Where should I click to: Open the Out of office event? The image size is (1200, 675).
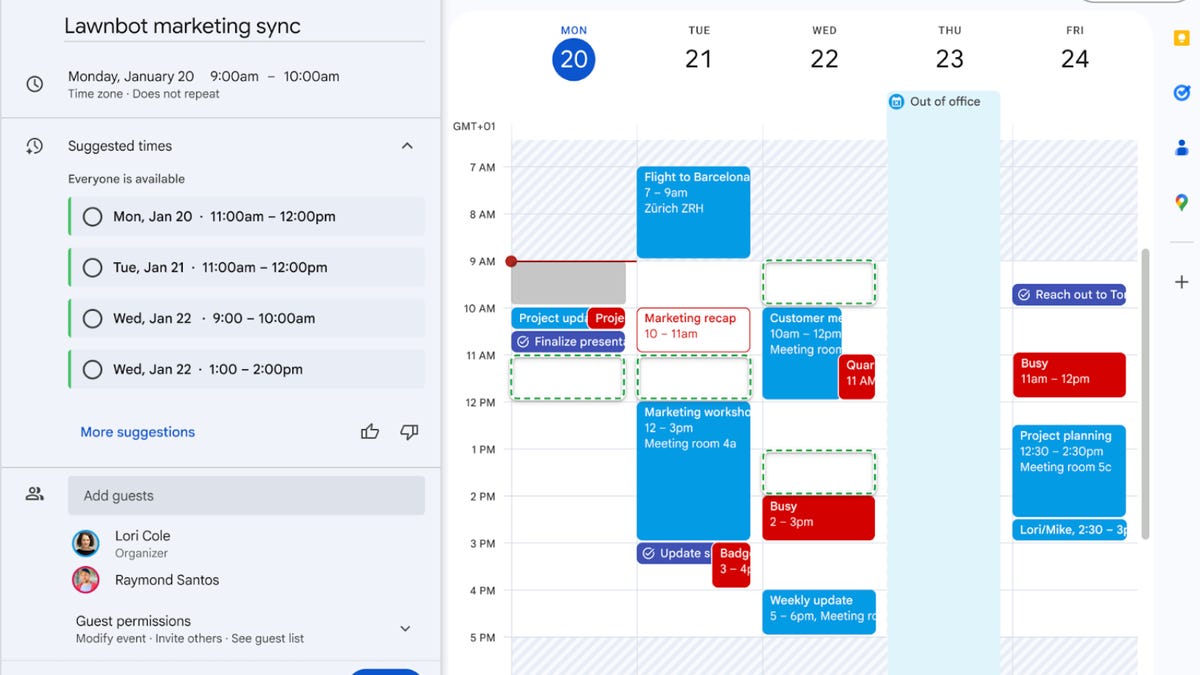[941, 101]
